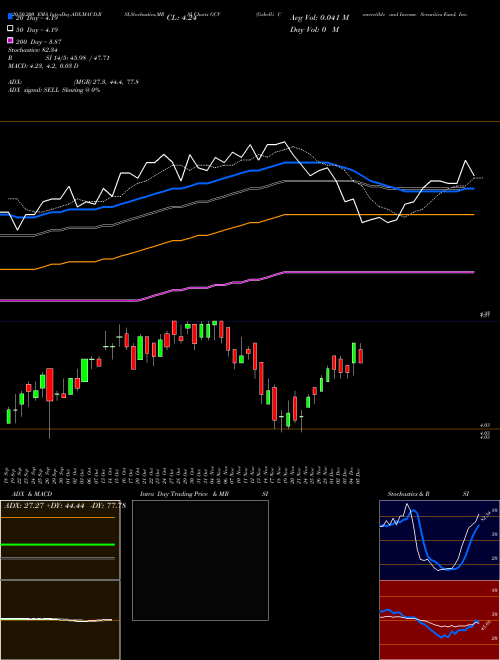Select the '200 Day - 3.87' legend text
Image resolution: width=500 pixels, height=660 pixels.
tap(38, 42)
